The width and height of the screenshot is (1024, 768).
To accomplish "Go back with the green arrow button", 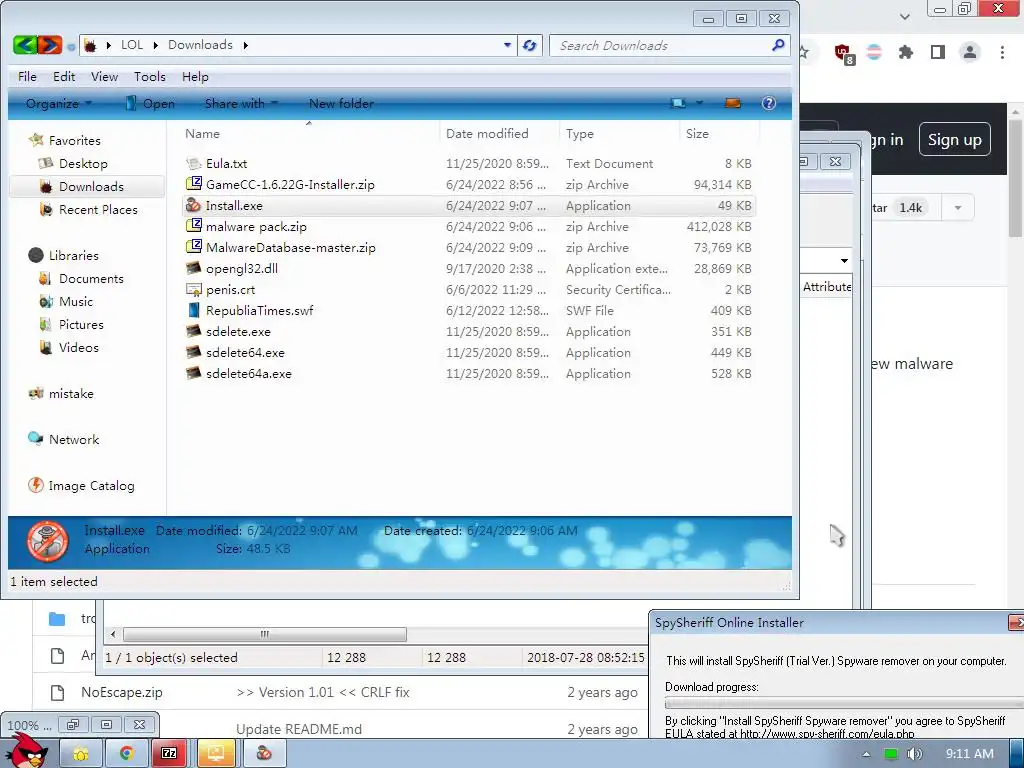I will pyautogui.click(x=25, y=45).
